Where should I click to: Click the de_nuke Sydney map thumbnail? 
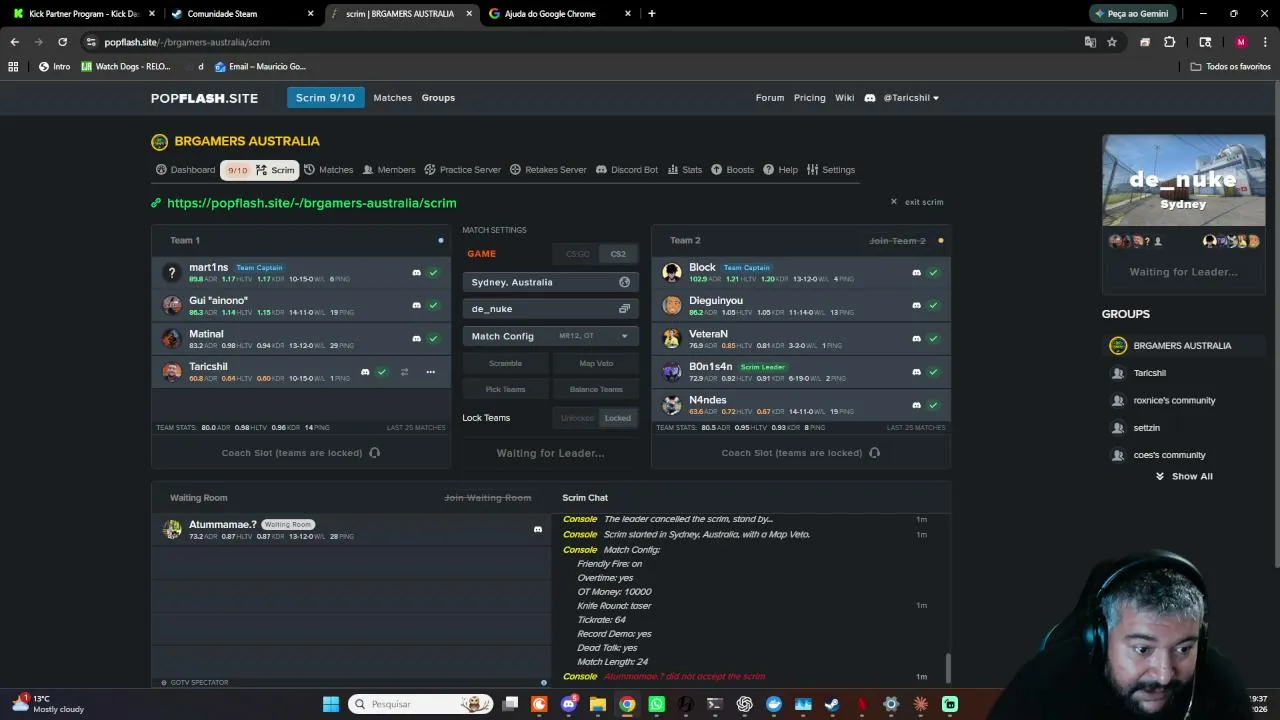tap(1184, 180)
